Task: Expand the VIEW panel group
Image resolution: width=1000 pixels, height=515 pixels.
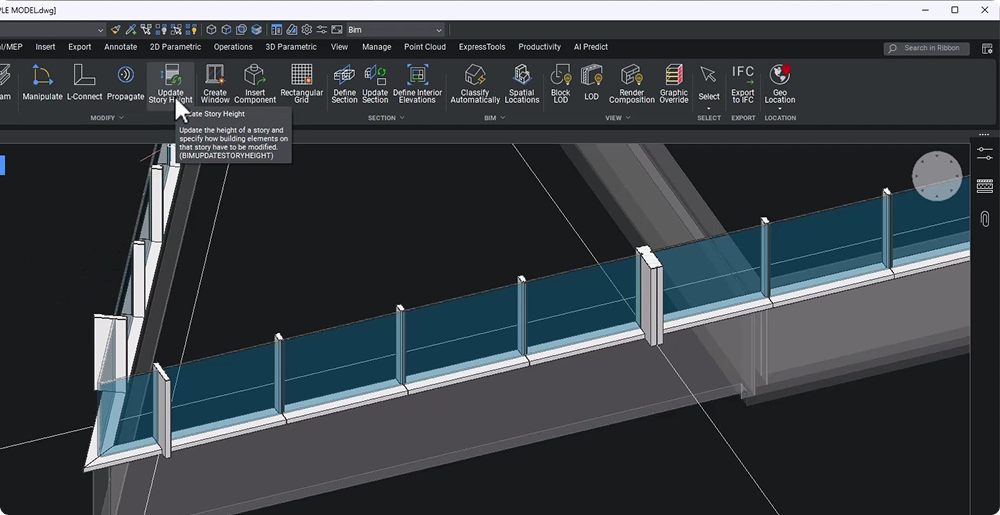Action: (618, 118)
